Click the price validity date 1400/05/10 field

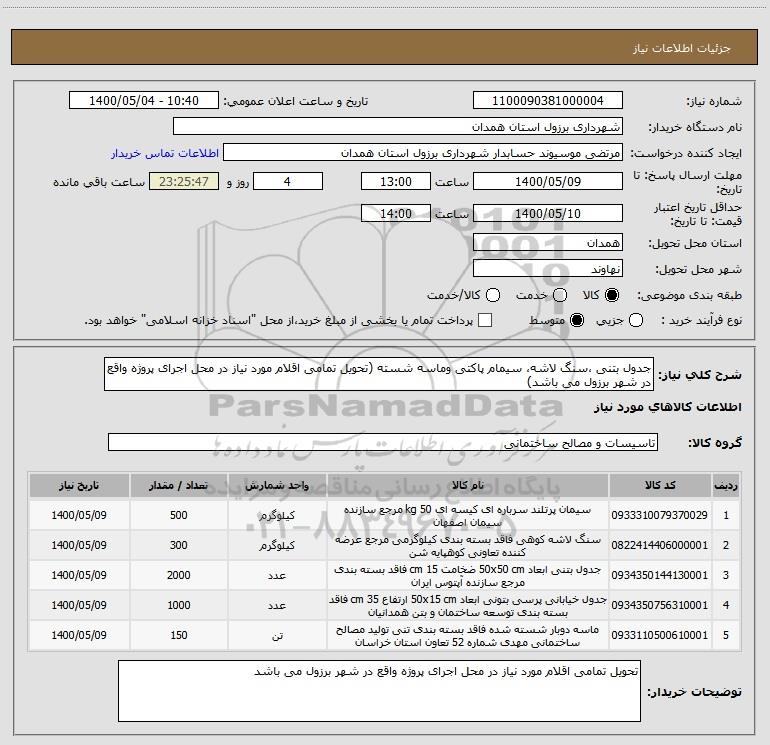click(548, 213)
